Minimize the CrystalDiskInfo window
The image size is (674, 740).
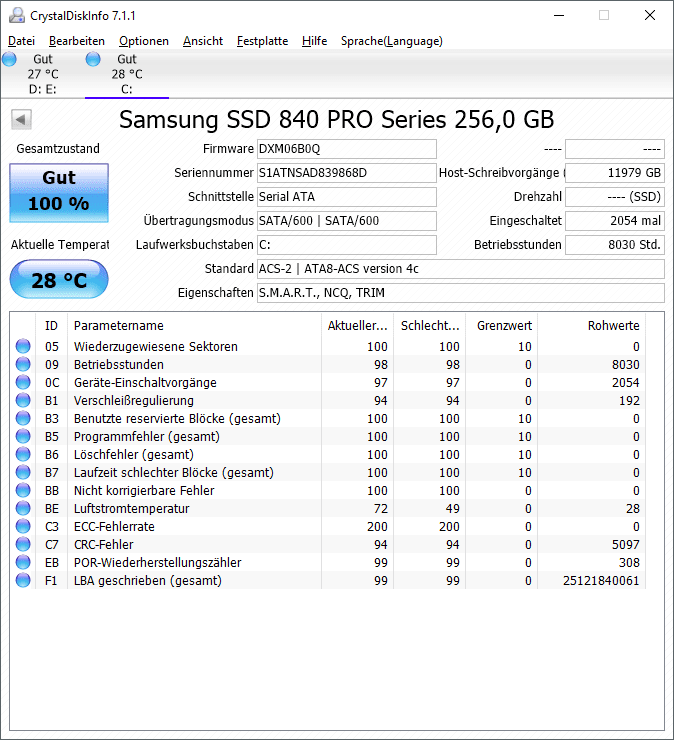coord(559,15)
